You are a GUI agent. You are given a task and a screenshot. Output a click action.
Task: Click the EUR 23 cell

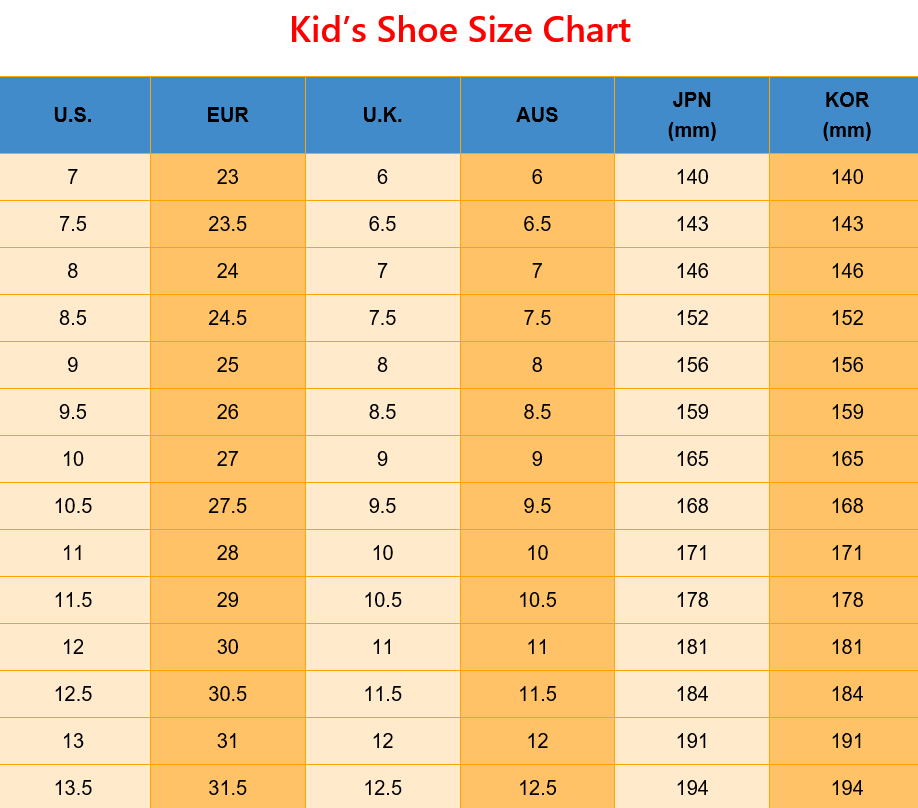click(x=228, y=177)
